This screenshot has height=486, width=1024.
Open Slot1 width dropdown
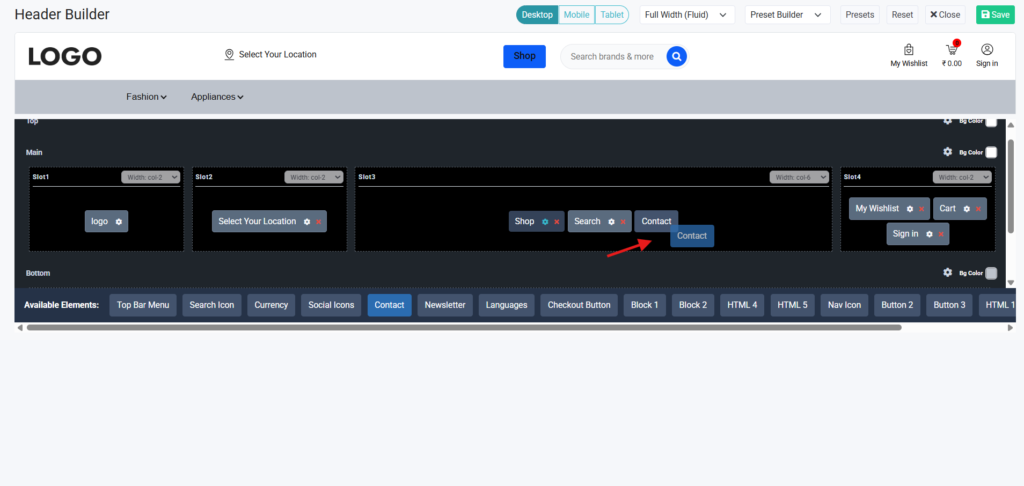[150, 177]
